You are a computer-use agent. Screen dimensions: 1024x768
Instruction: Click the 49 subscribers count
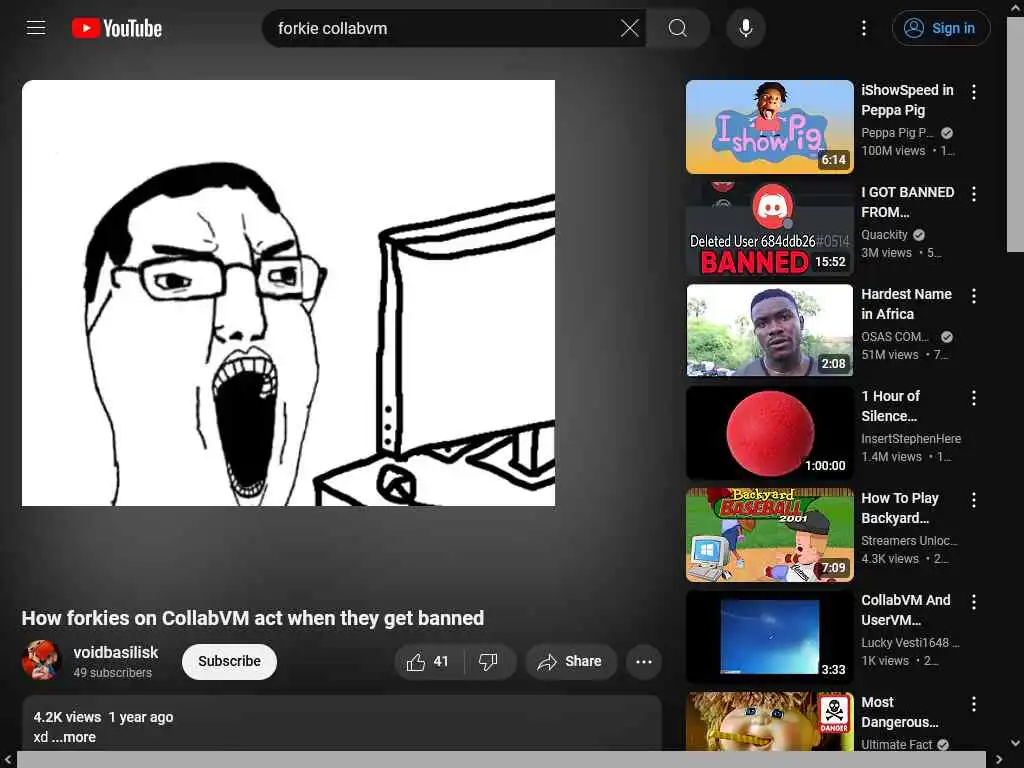tap(112, 673)
